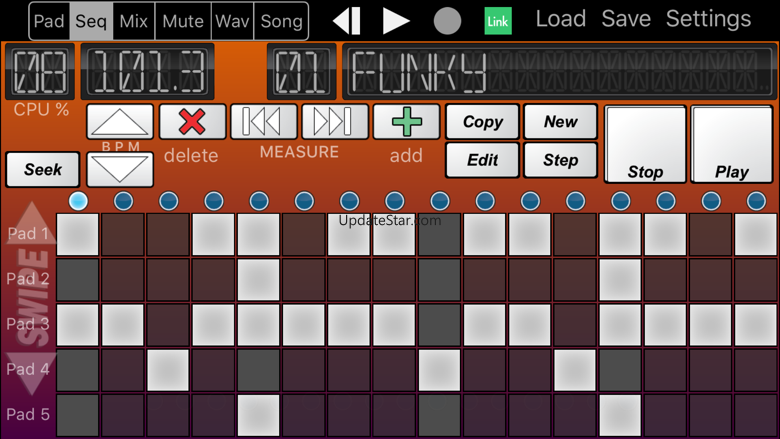
Task: Select the last step indicator dot
Action: click(x=756, y=201)
